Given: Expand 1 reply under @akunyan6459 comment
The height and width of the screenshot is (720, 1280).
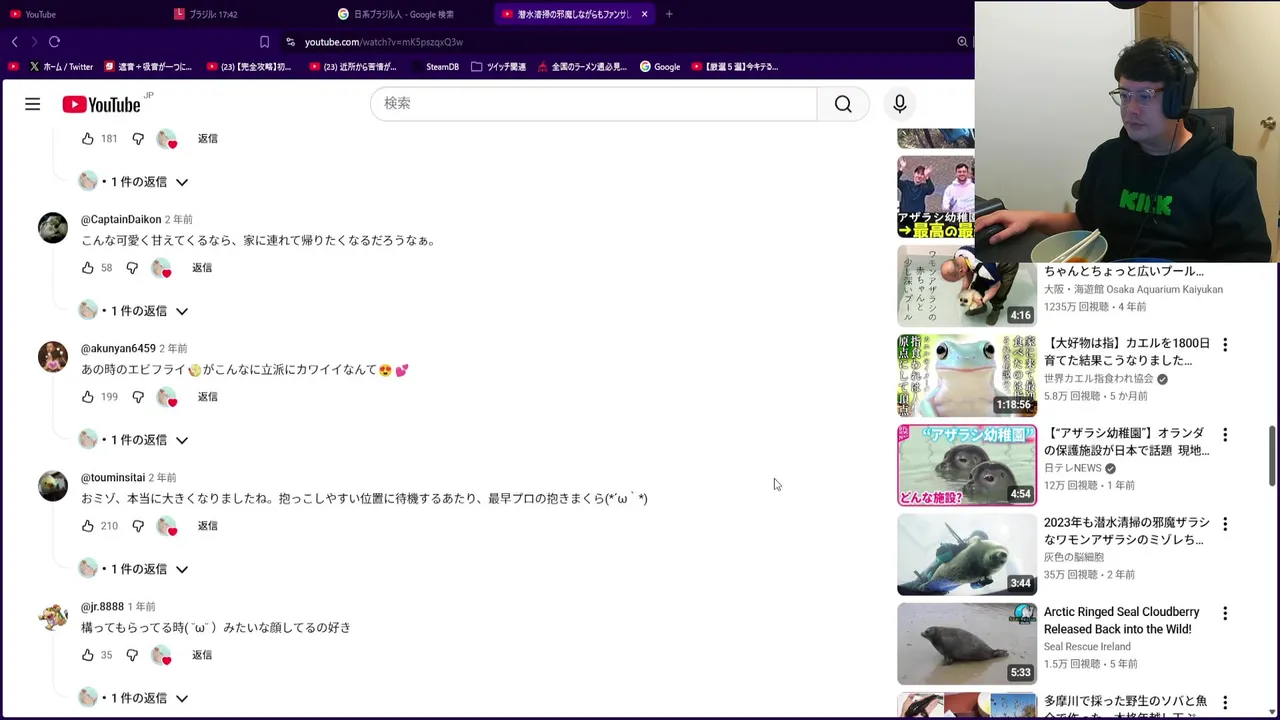Looking at the screenshot, I should pos(134,440).
